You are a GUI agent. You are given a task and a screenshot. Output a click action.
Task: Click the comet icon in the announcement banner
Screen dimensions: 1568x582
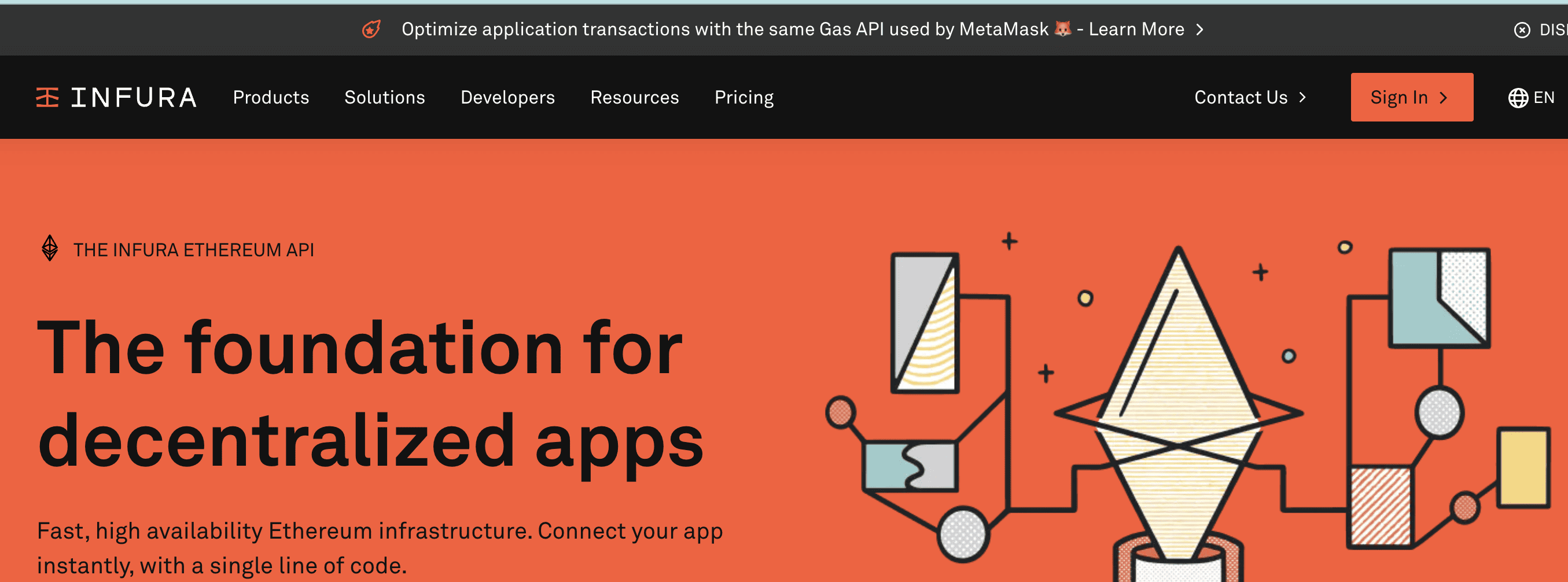[x=371, y=30]
